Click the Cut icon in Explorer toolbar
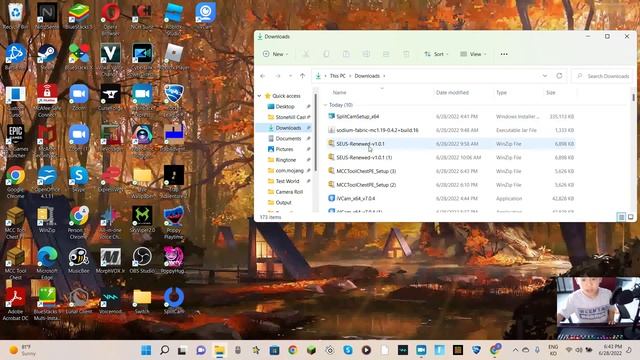640x360 pixels. (306, 54)
